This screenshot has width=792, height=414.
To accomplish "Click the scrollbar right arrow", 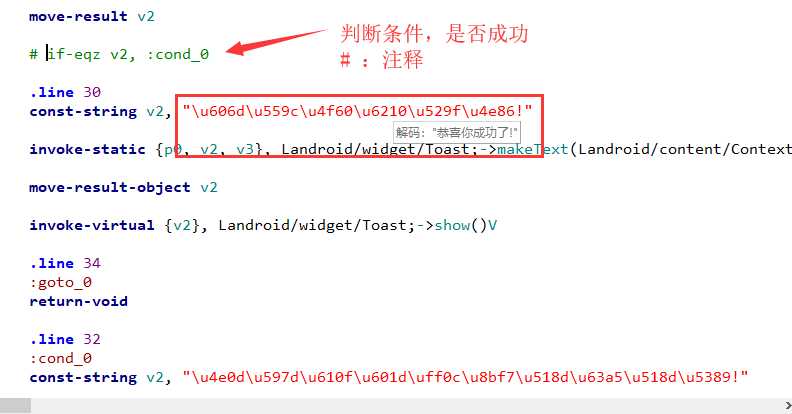I will 788,405.
